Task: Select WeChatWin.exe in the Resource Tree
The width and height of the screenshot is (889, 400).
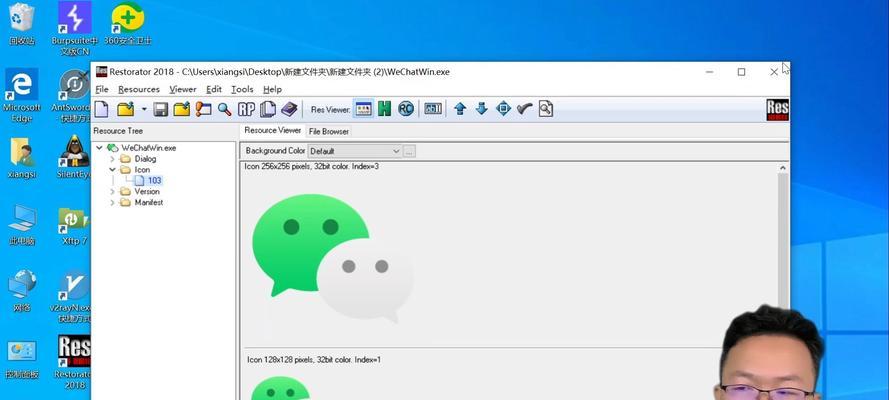Action: [x=149, y=148]
